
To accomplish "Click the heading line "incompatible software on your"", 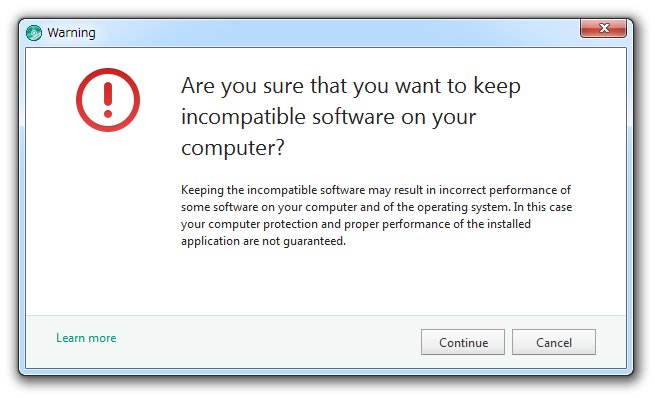I will 328,117.
